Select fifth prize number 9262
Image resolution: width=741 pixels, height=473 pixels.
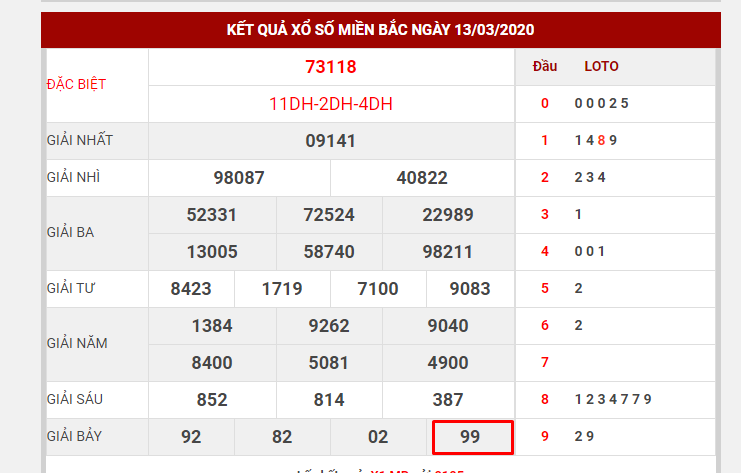pos(329,325)
